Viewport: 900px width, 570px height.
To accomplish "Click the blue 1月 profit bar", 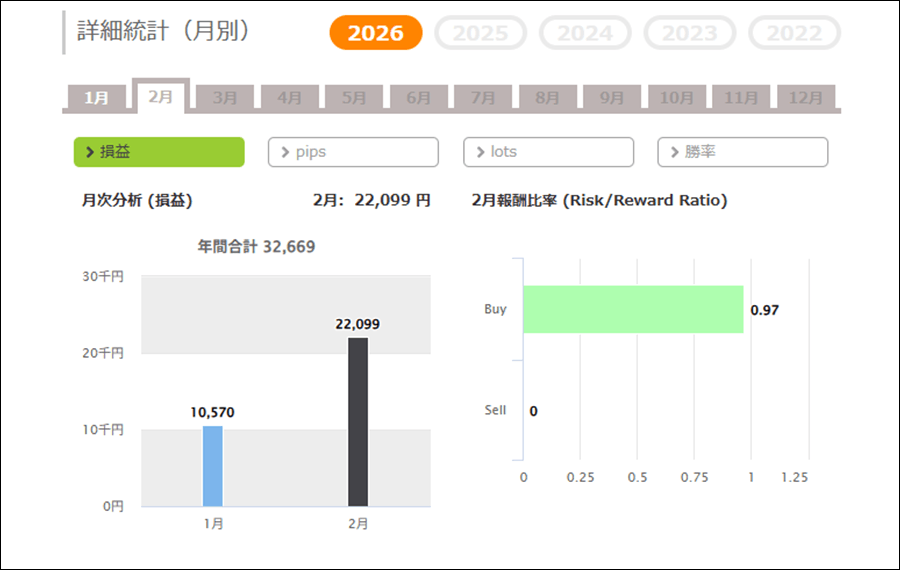I will pyautogui.click(x=212, y=466).
